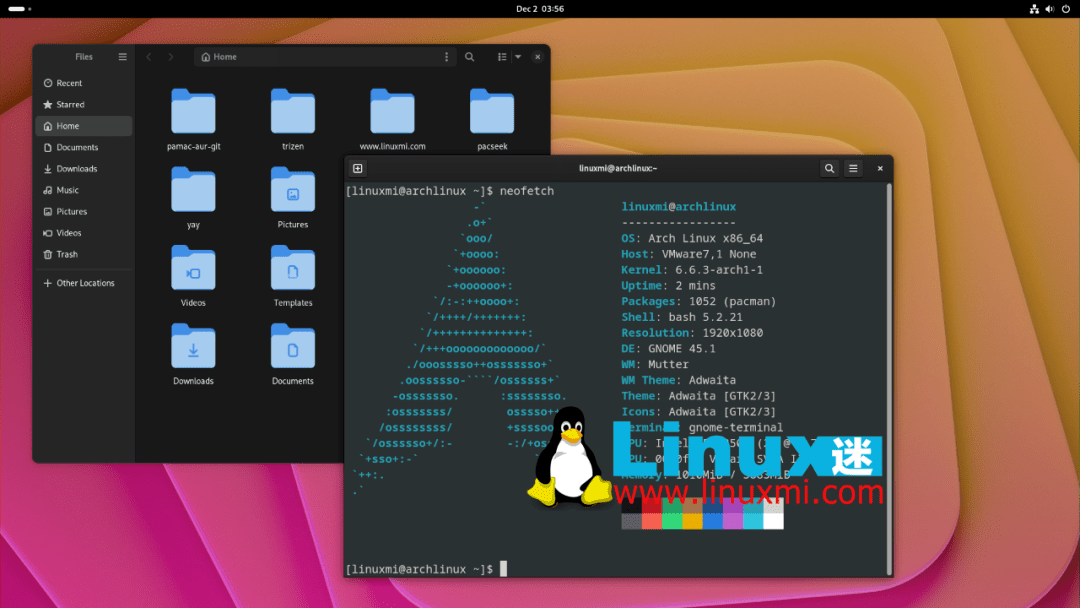Viewport: 1080px width, 608px height.
Task: Toggle the terminal search bar
Action: [x=829, y=168]
